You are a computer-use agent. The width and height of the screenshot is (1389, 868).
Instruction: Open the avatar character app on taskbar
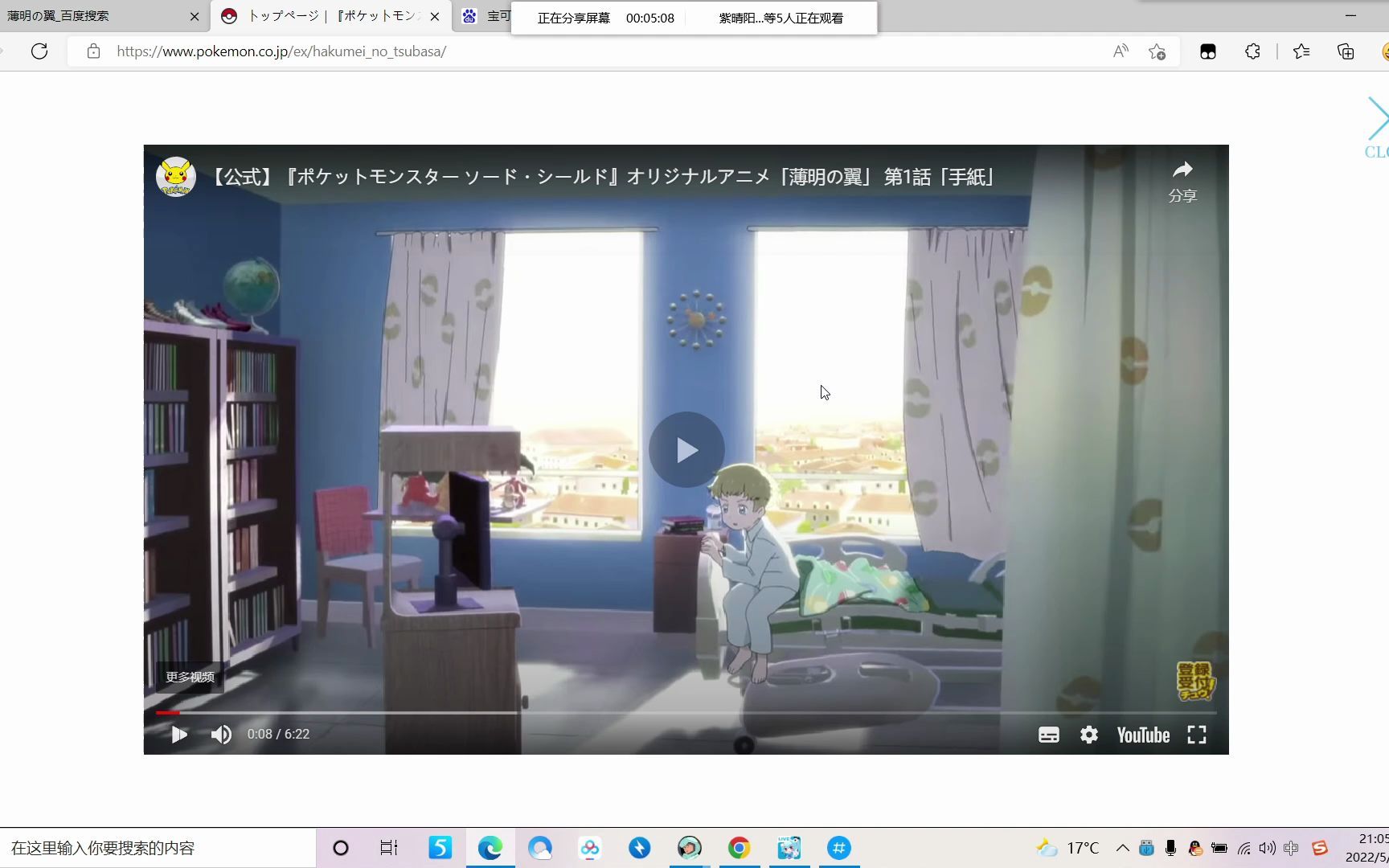coord(690,848)
